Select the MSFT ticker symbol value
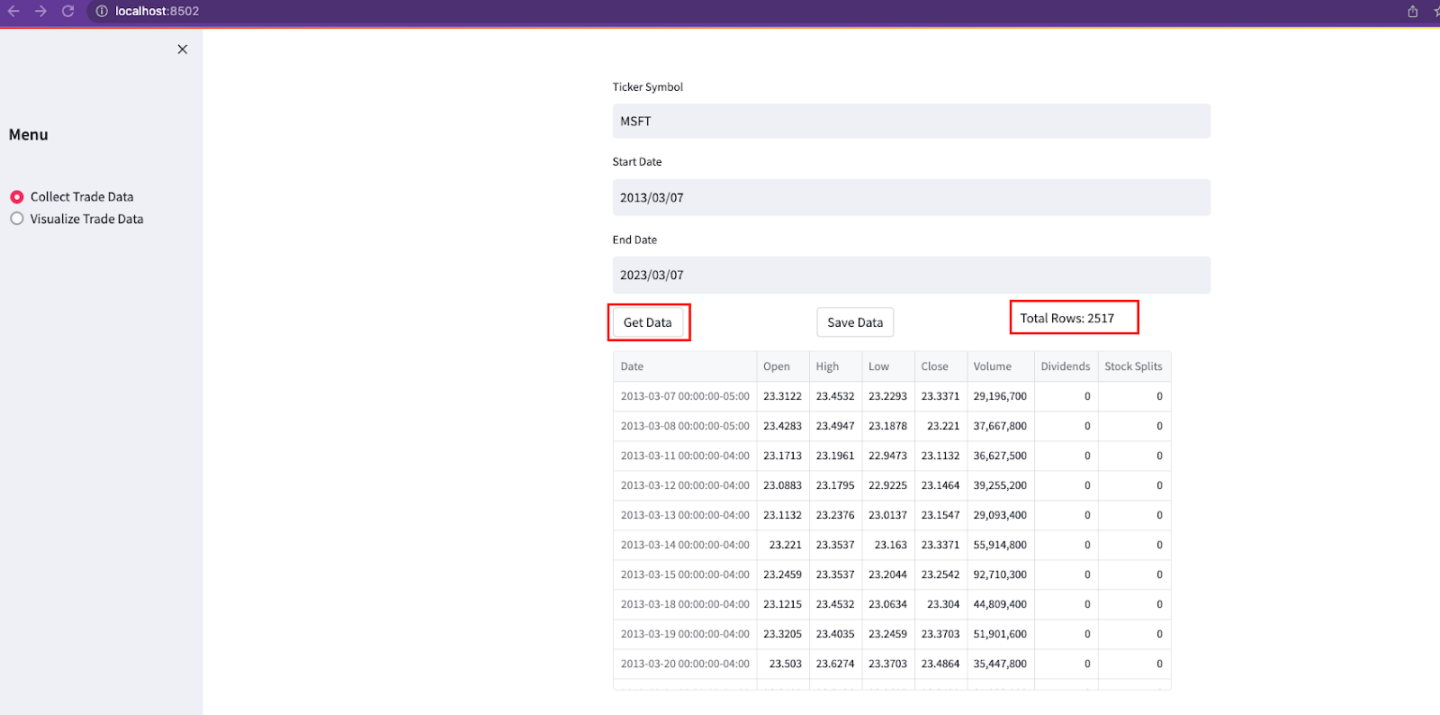Screen dimensions: 1440x715 point(911,121)
